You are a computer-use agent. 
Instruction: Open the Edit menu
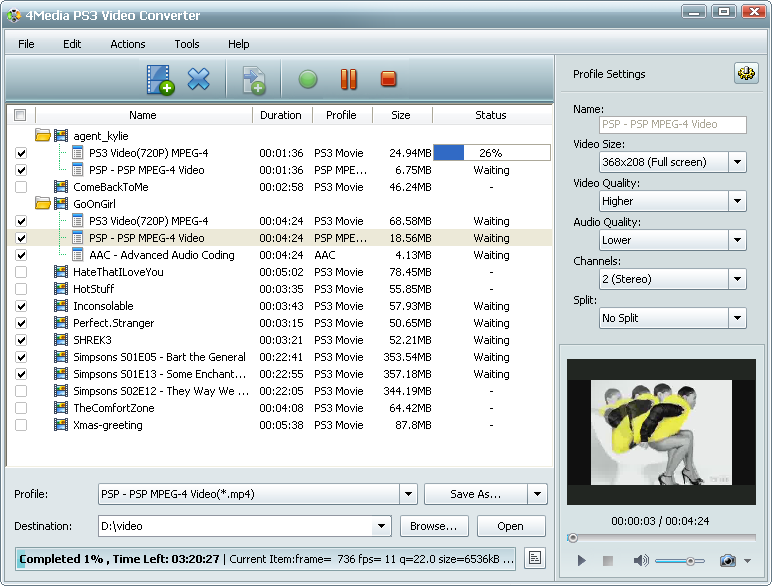72,44
